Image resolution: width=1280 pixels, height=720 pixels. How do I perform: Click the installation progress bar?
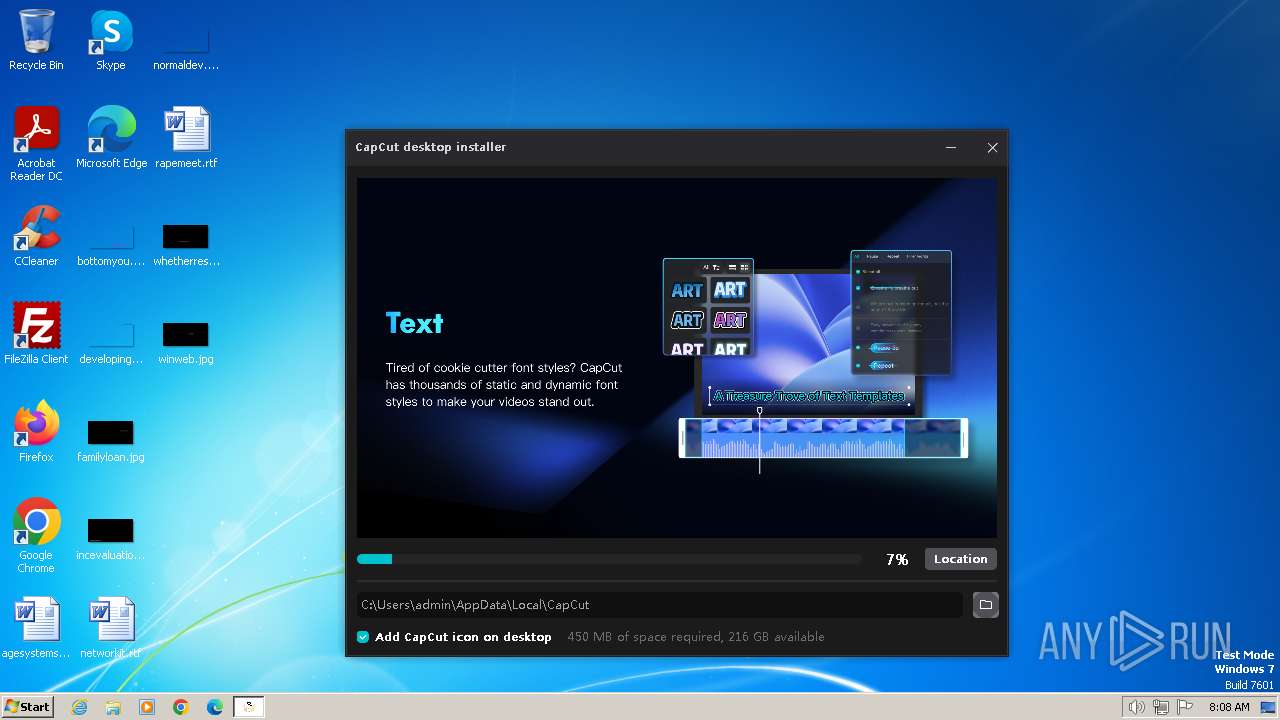609,559
